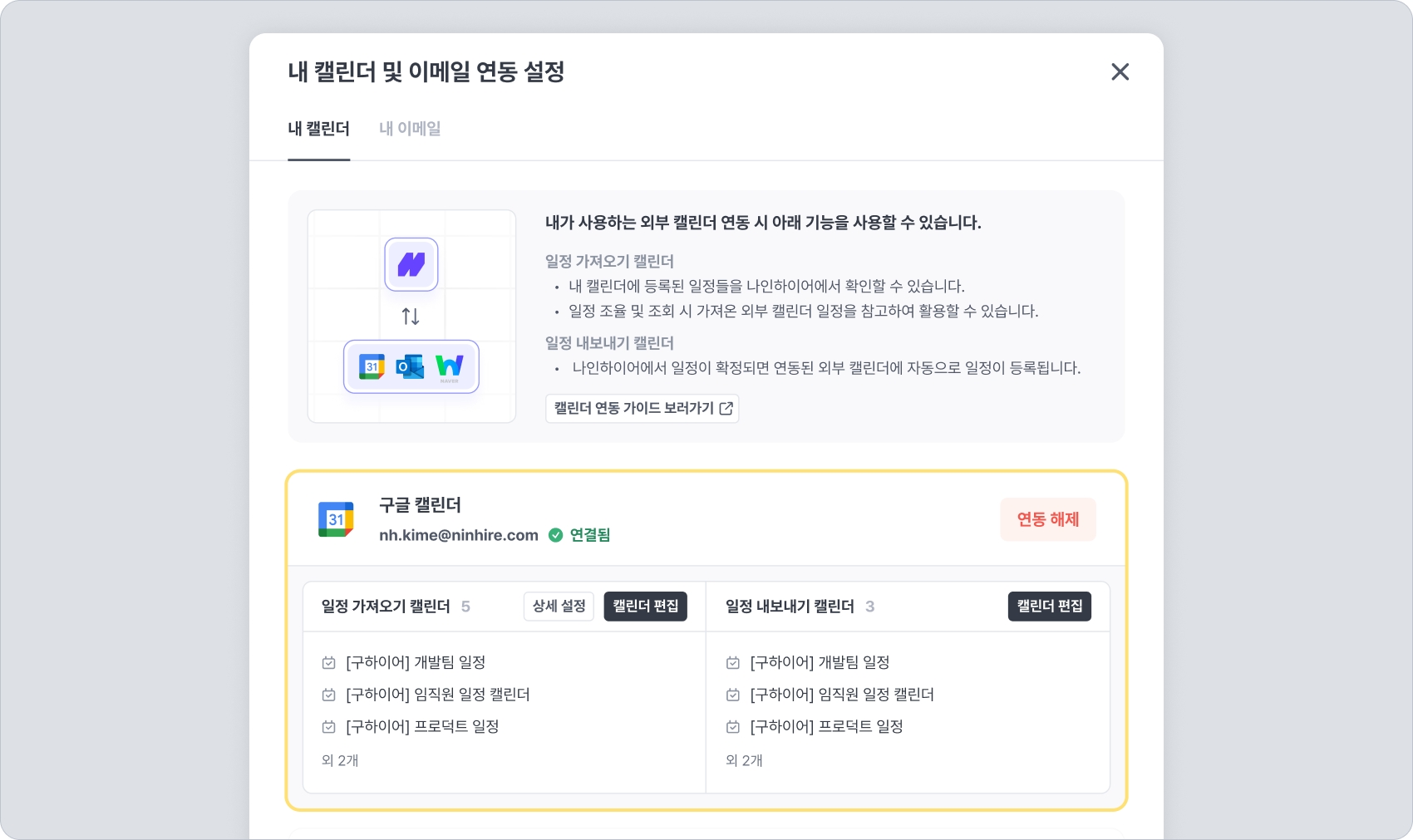Select import row [구하이어] 프로덕트 일정

411,727
